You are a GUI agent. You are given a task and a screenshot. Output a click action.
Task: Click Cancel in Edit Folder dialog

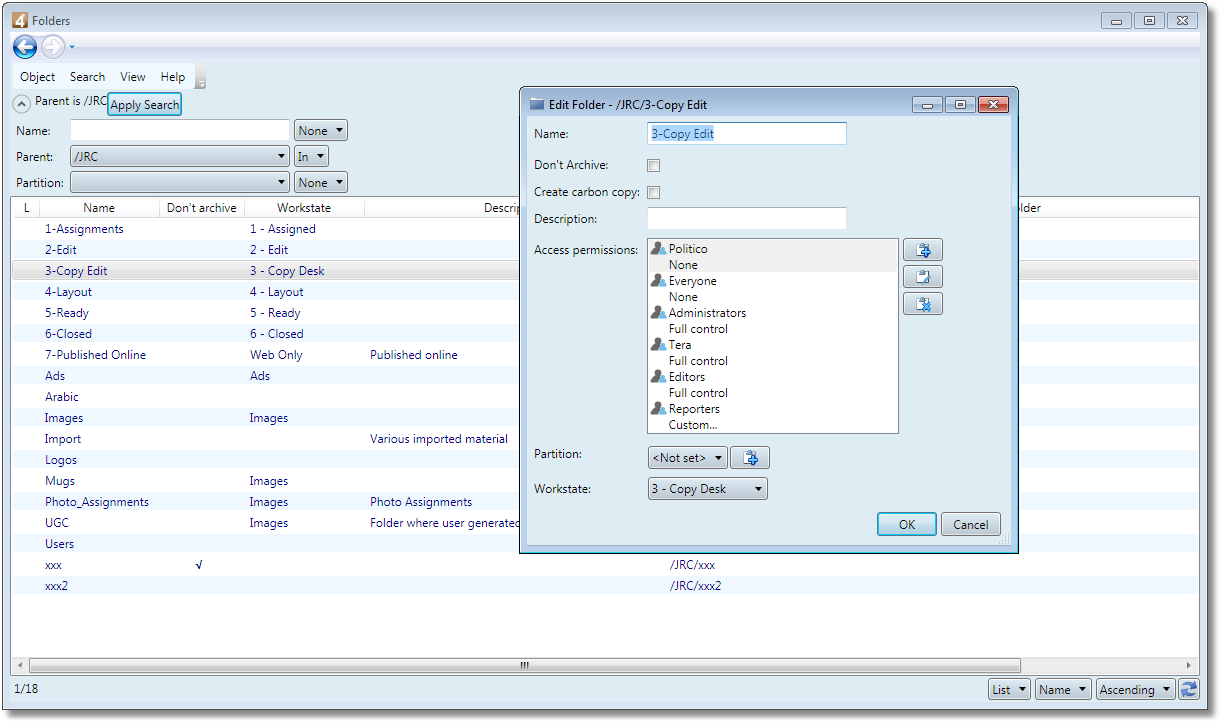(x=971, y=525)
